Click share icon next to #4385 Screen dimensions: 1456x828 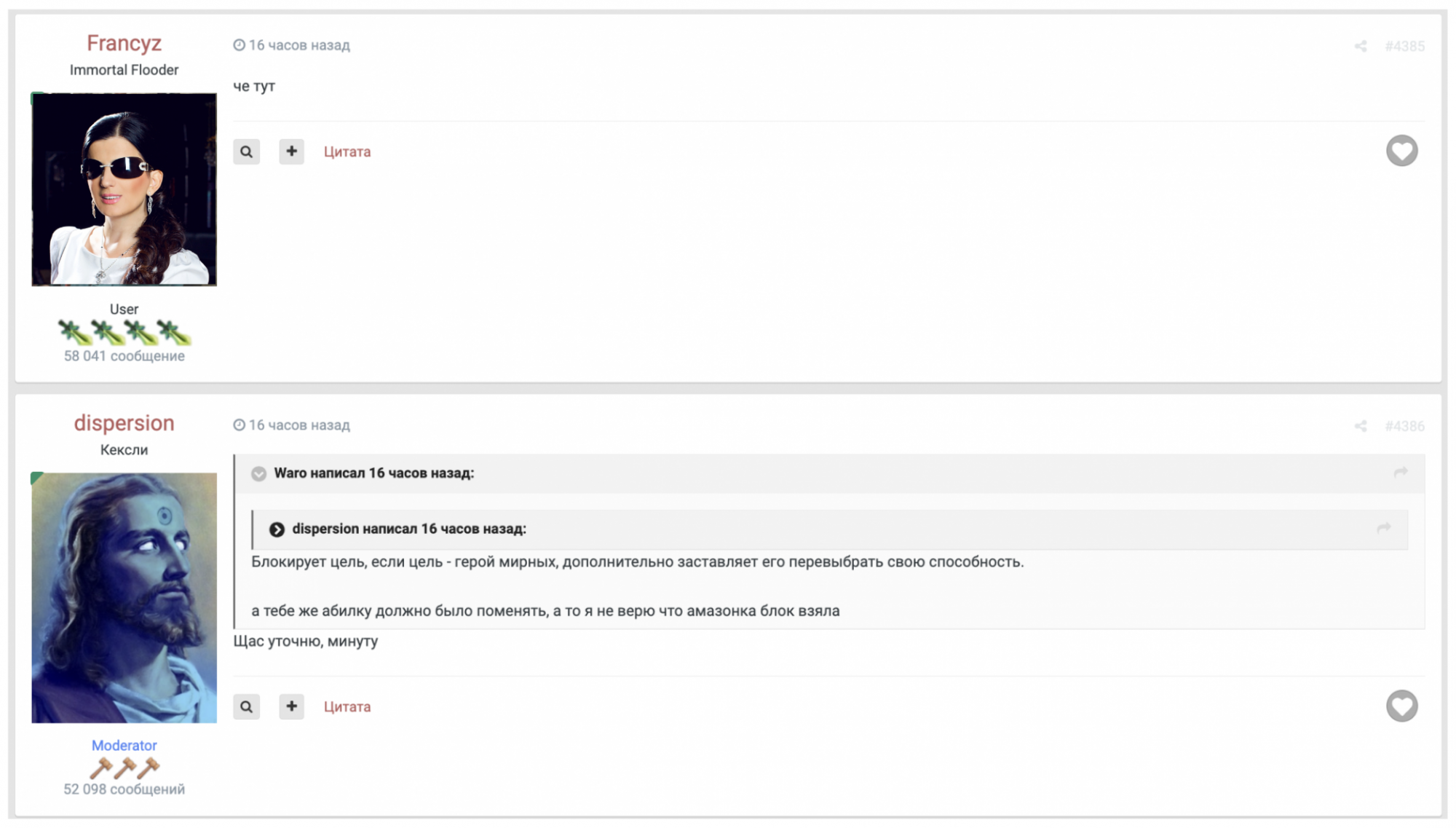(x=1360, y=47)
